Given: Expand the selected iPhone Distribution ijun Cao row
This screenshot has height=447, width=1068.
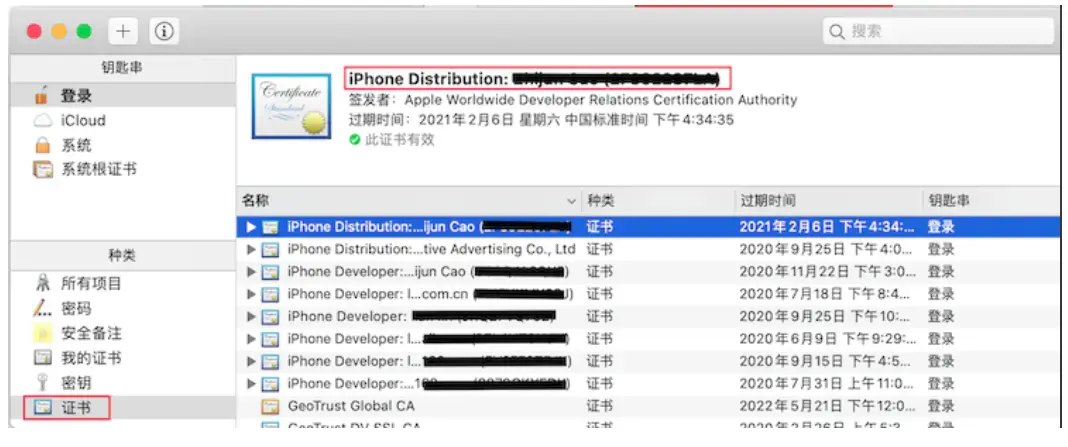Looking at the screenshot, I should 251,227.
